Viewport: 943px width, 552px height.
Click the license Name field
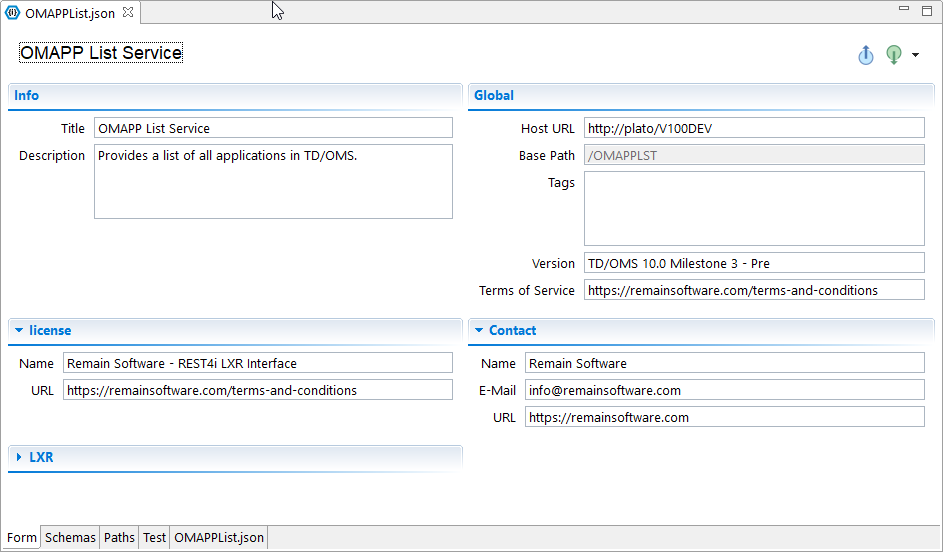point(257,363)
